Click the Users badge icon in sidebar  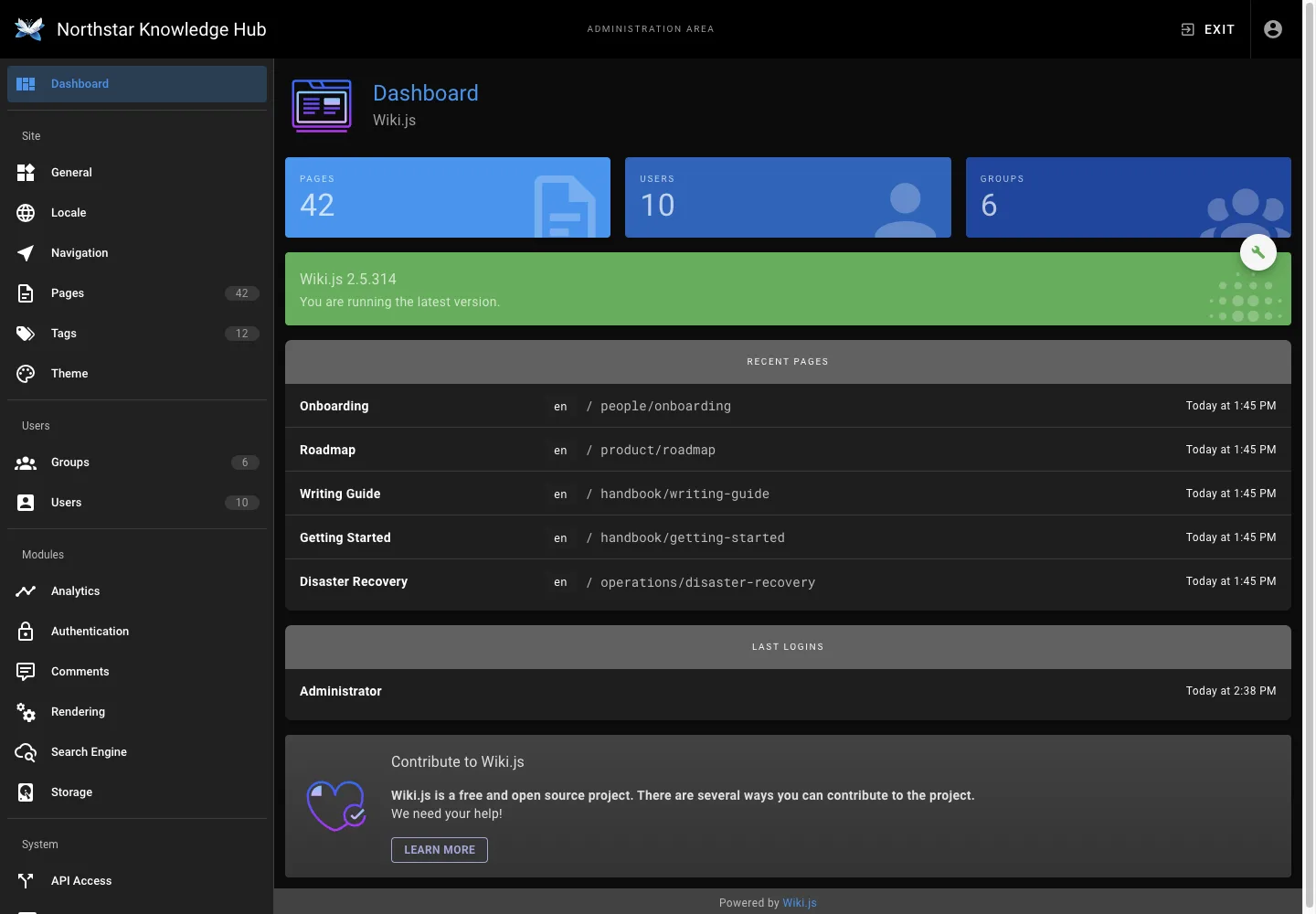tap(26, 503)
